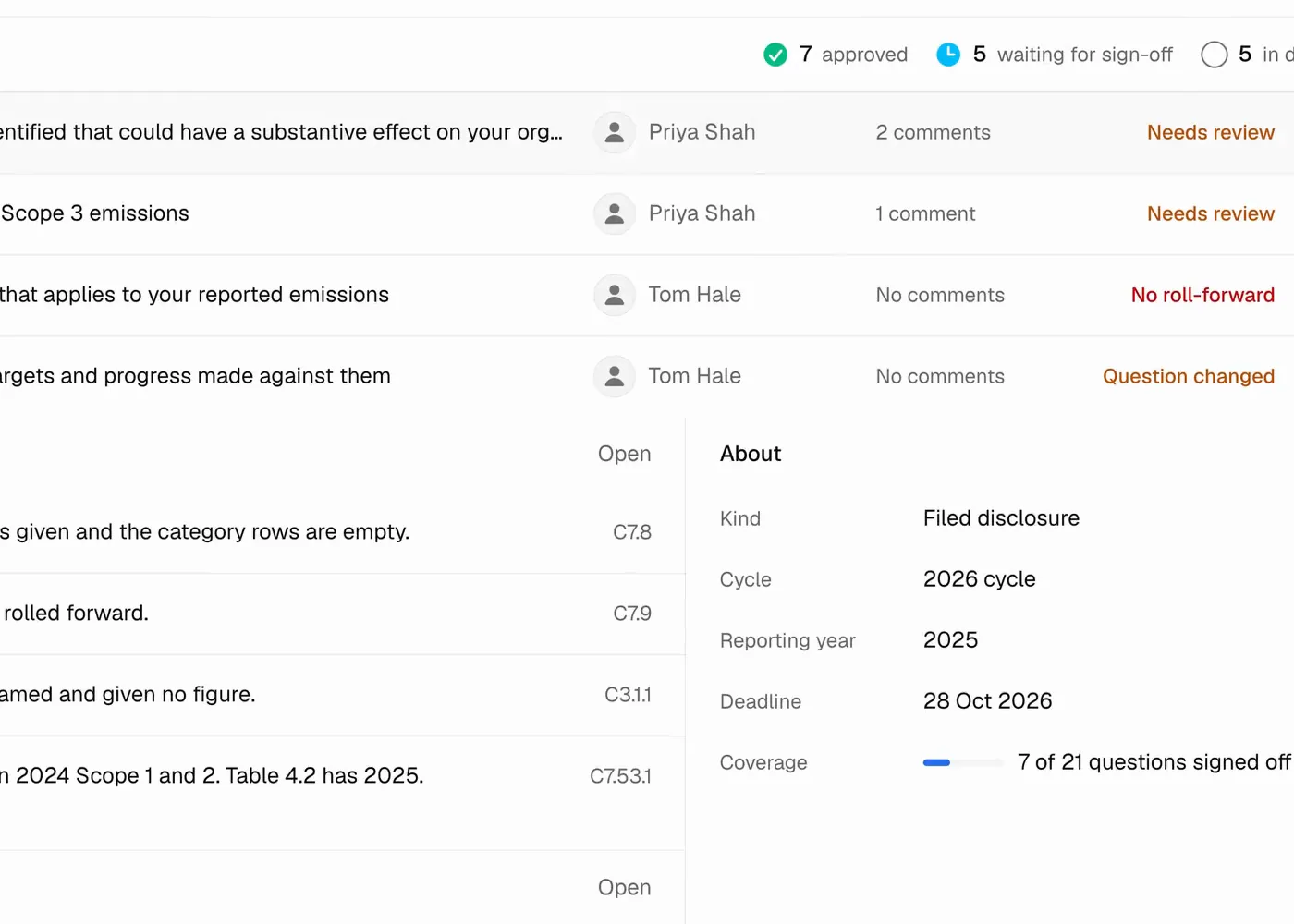Click the 5 waiting for sign-off counter
This screenshot has height=924, width=1294.
click(x=1055, y=55)
